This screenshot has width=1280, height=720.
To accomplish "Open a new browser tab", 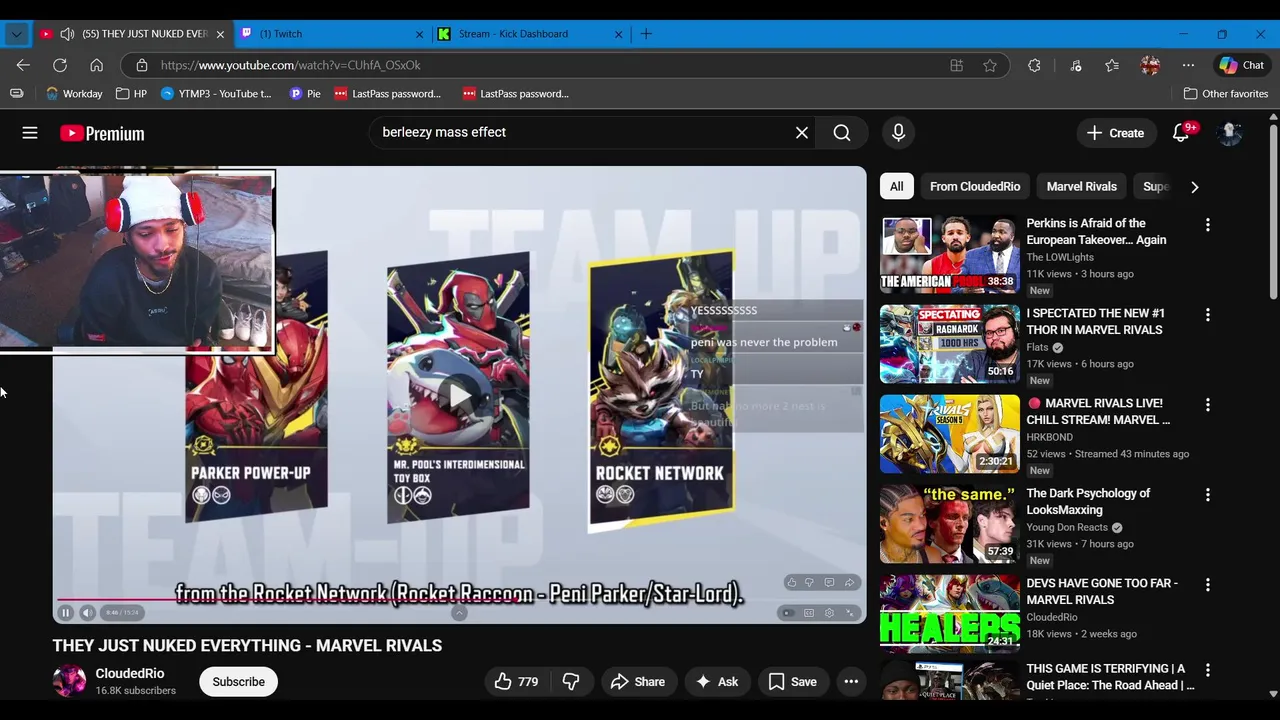I will 646,34.
